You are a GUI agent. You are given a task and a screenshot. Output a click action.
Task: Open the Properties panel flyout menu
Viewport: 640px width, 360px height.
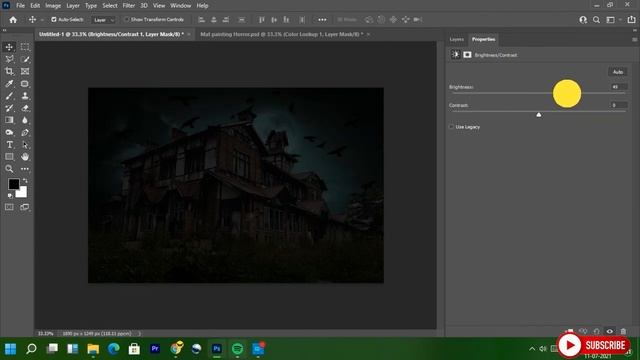pos(635,40)
